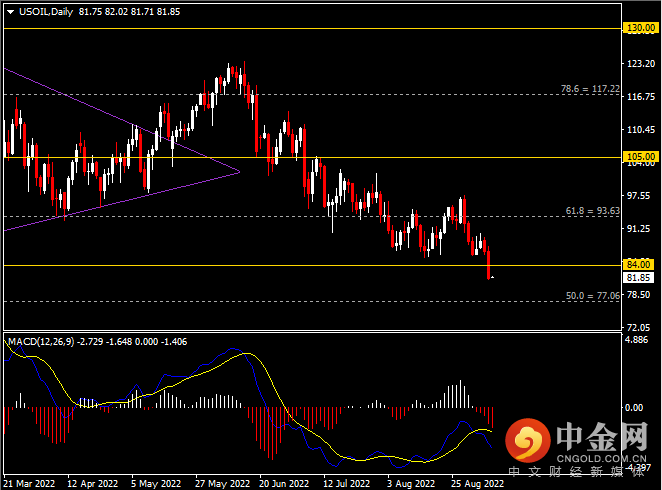Click the Fibonacci label 61.8 = 93.63
The image size is (662, 490).
(592, 211)
